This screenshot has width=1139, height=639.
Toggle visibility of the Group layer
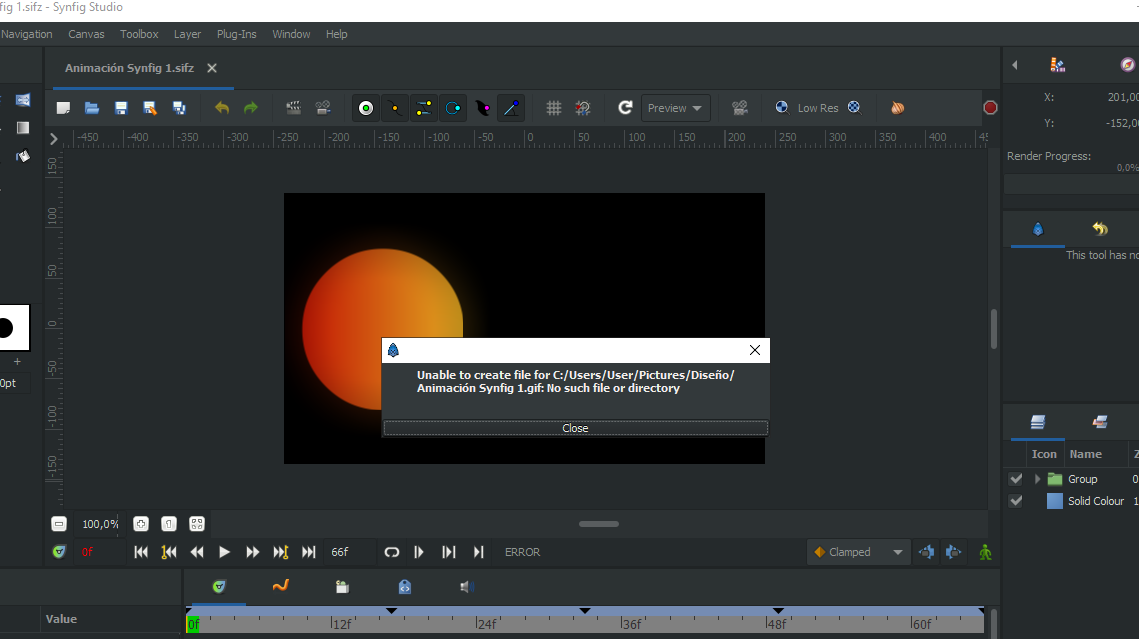click(x=1016, y=478)
